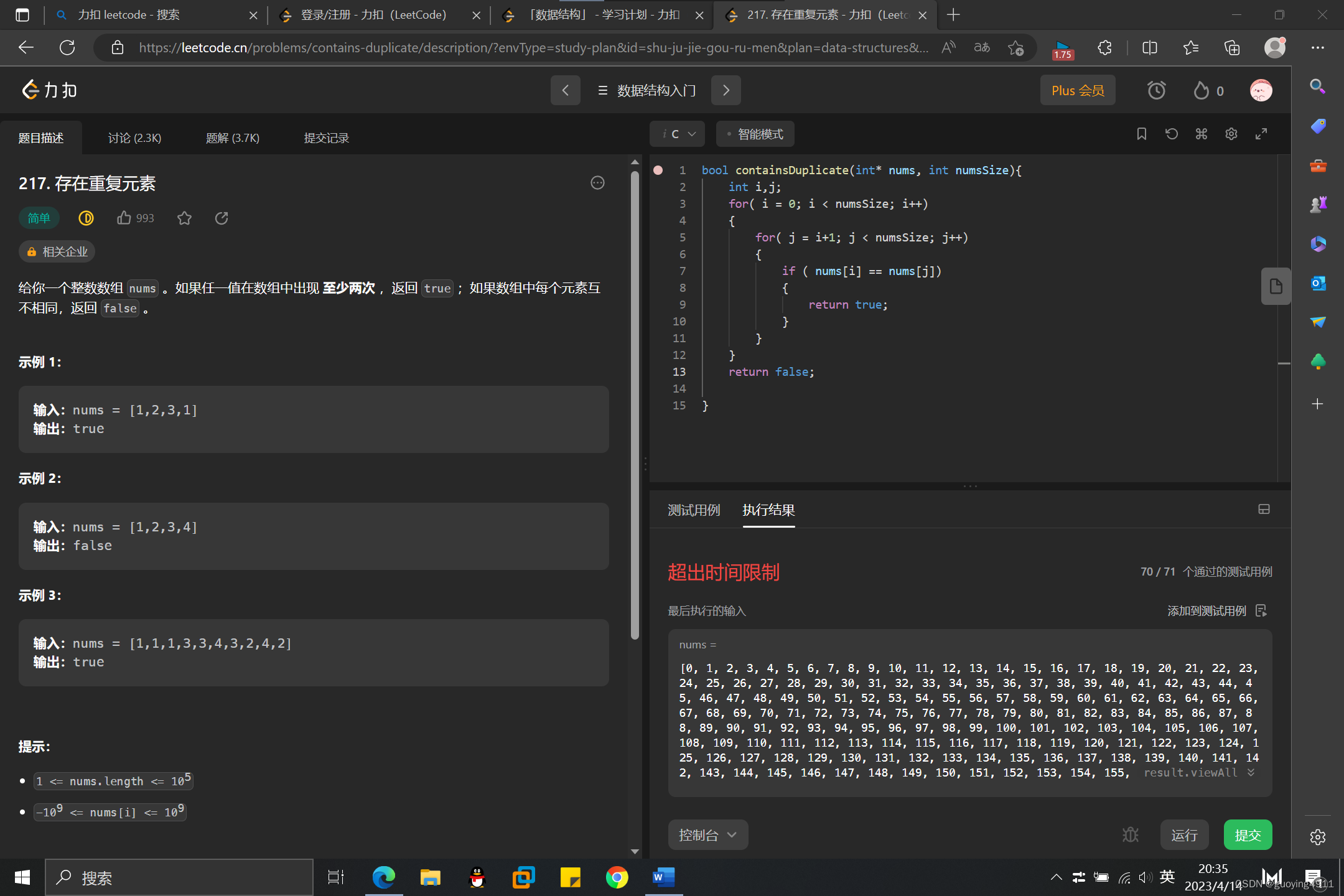Switch to 测试用例 tab
This screenshot has height=896, width=1344.
pyautogui.click(x=693, y=510)
